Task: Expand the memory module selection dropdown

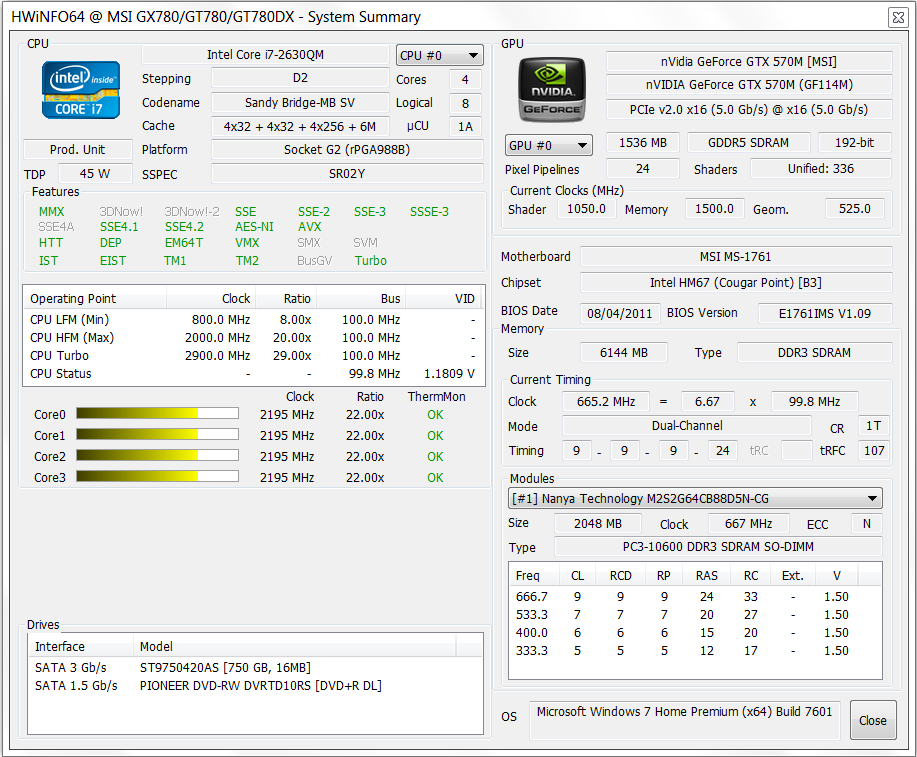Action: [x=695, y=498]
